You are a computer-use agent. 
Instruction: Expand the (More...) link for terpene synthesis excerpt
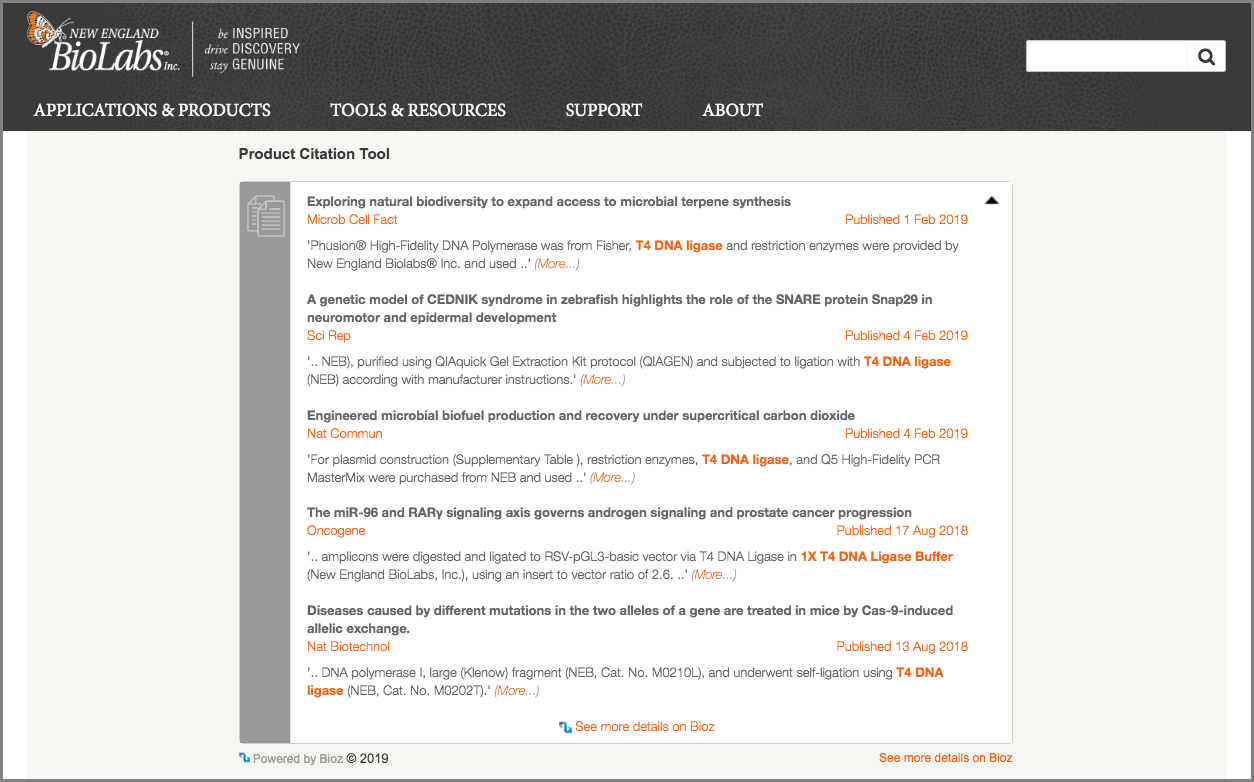(x=556, y=264)
